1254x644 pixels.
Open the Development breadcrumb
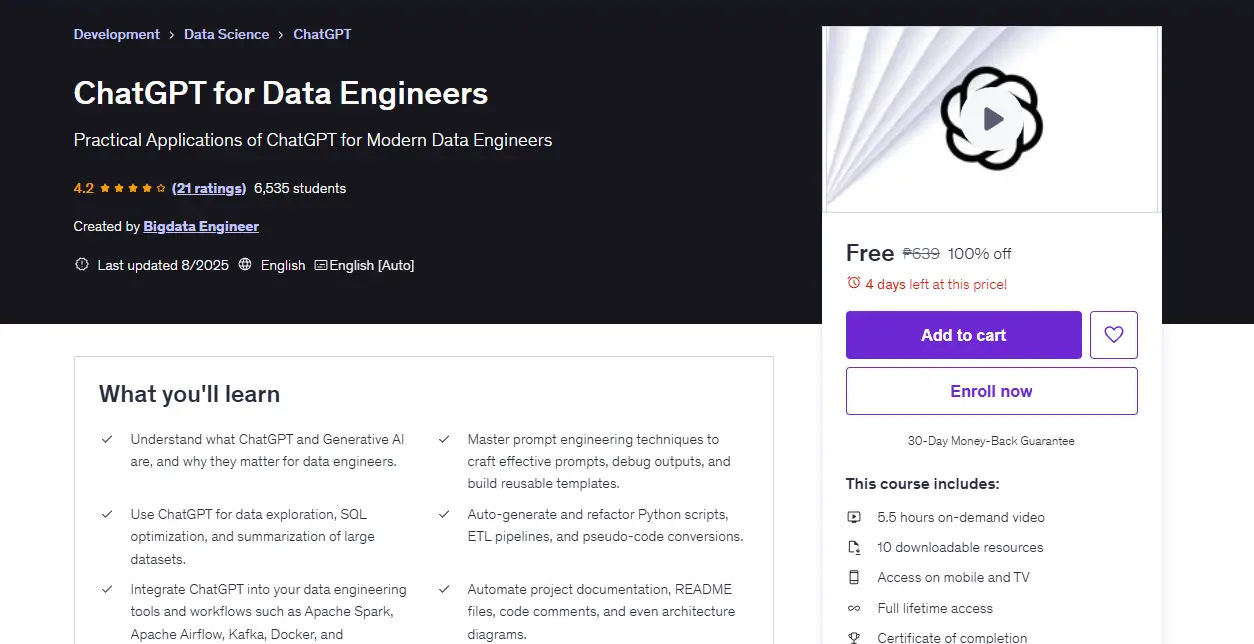point(116,34)
